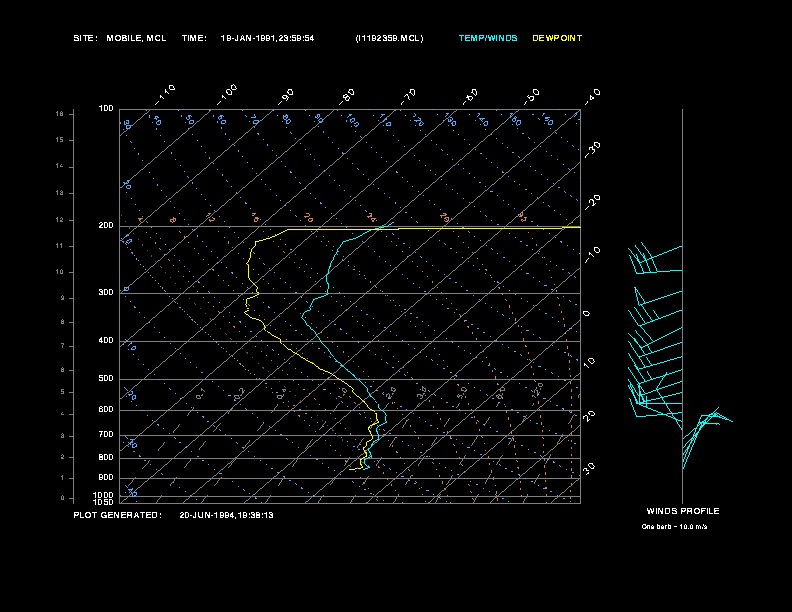Click the 400 pressure level label

[106, 341]
